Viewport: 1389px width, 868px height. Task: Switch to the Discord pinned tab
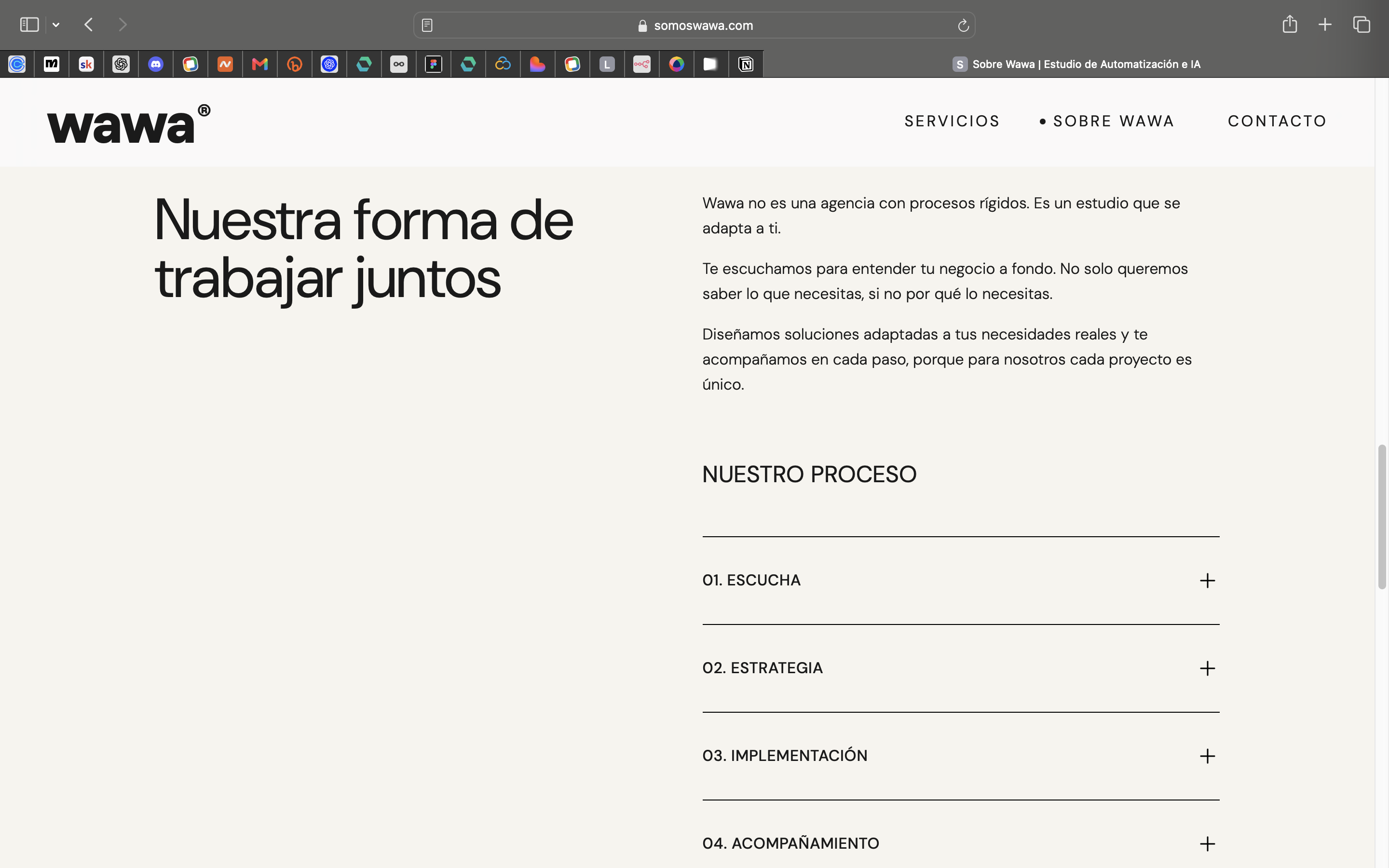[x=156, y=64]
